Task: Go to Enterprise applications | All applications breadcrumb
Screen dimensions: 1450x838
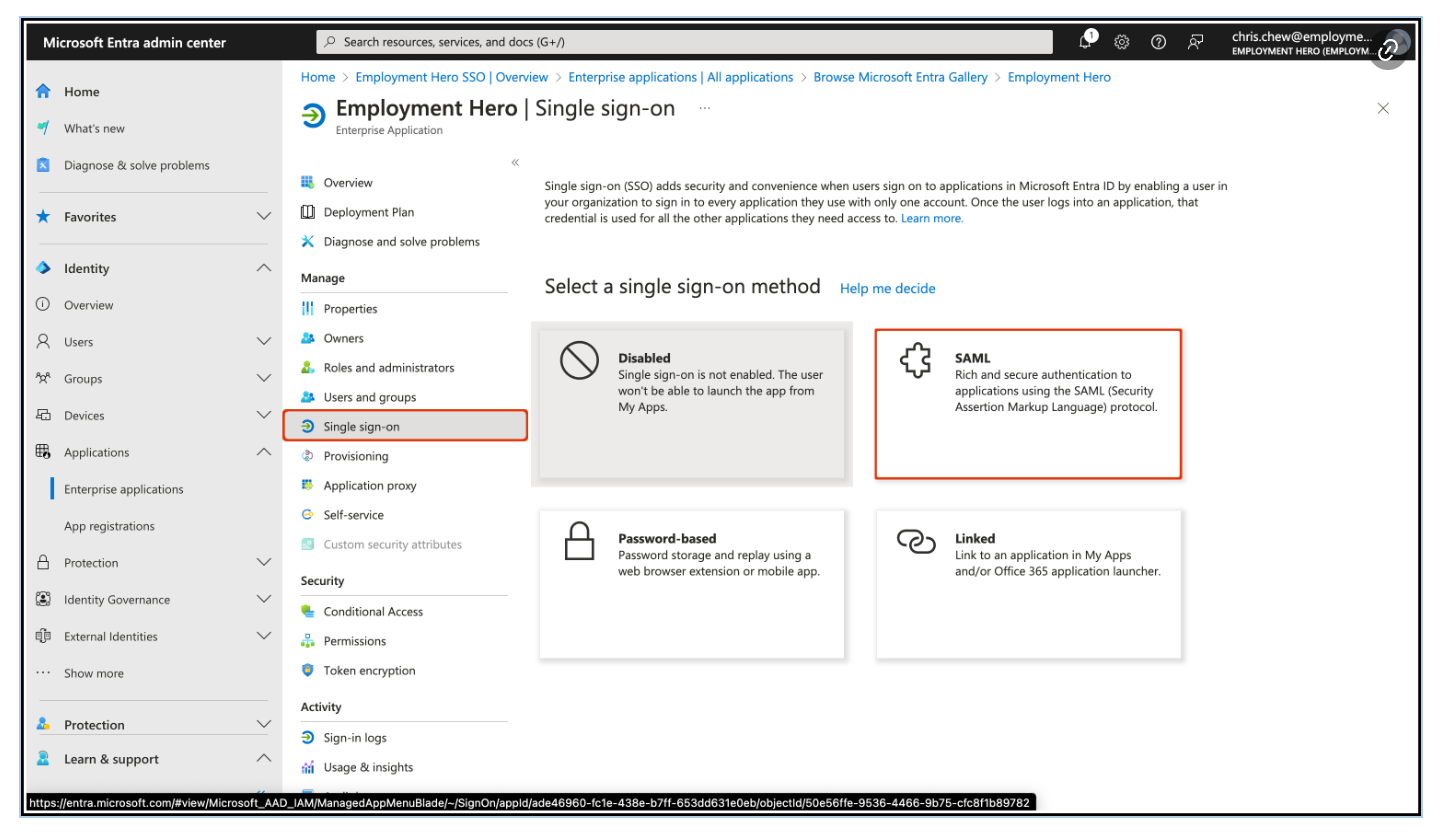Action: [x=681, y=77]
